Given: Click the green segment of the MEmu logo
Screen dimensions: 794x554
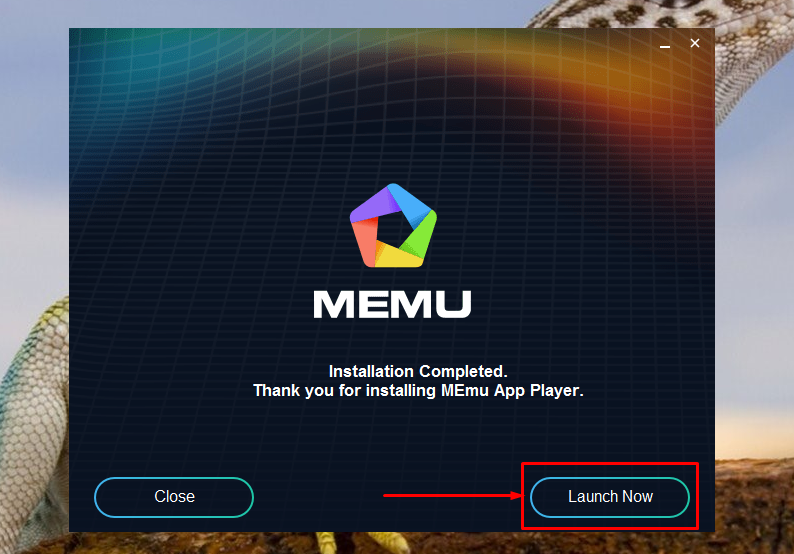Looking at the screenshot, I should pos(420,235).
